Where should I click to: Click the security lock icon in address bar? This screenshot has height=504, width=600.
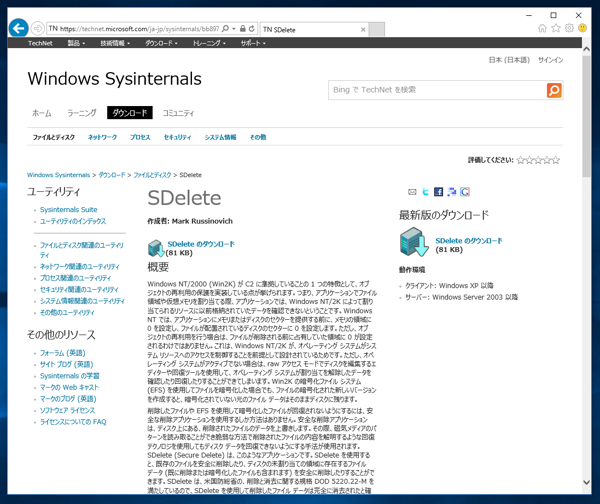pyautogui.click(x=243, y=29)
